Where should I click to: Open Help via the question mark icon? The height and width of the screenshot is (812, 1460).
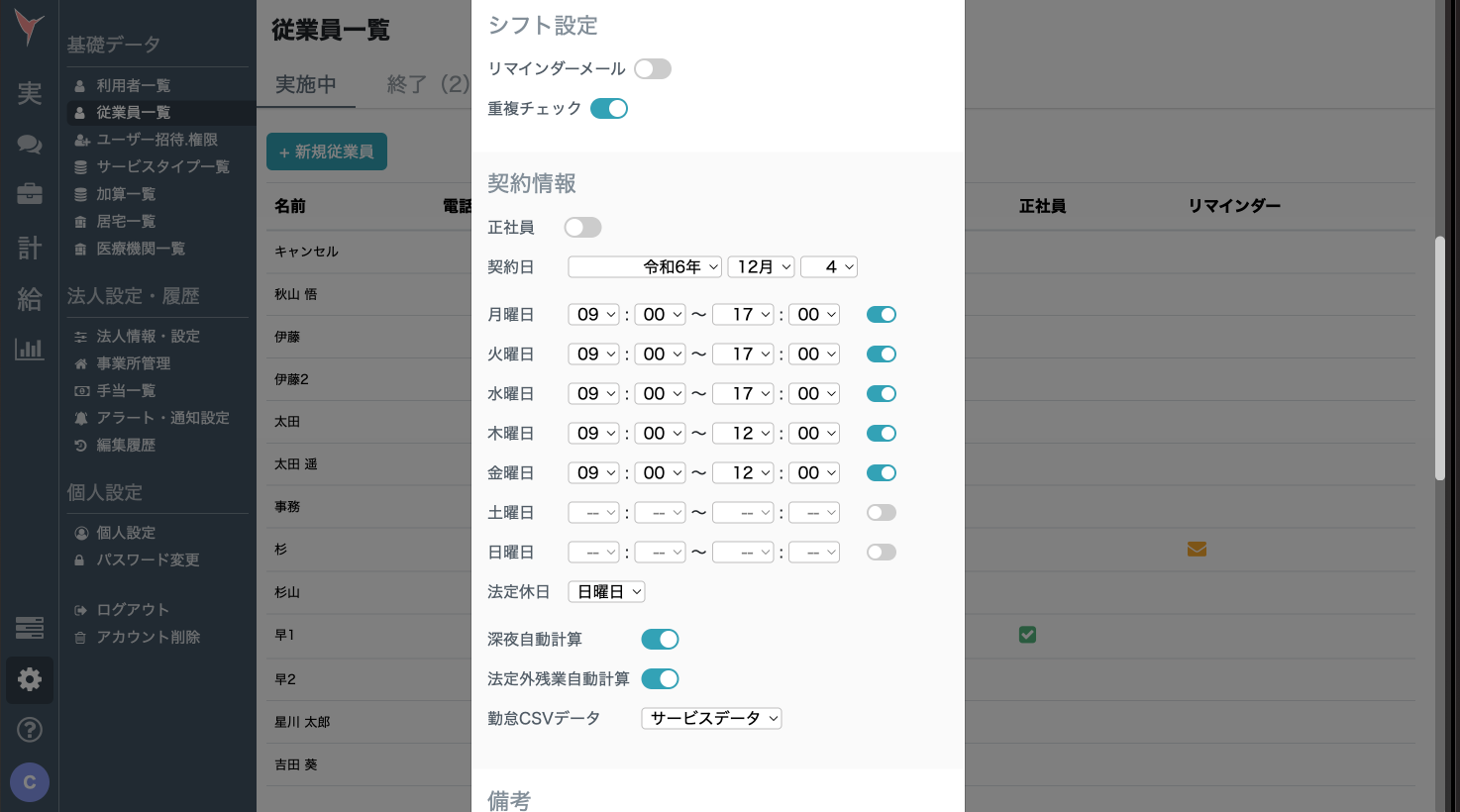coord(29,730)
